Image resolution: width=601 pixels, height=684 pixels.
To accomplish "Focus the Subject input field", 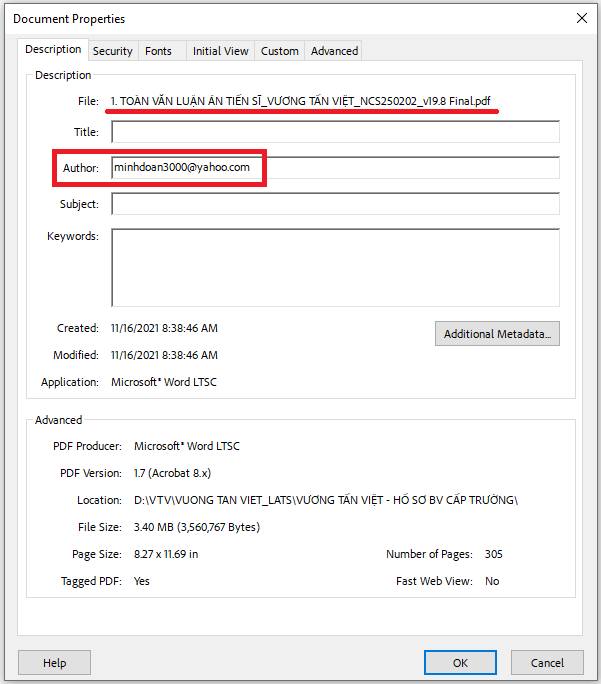I will click(x=334, y=204).
